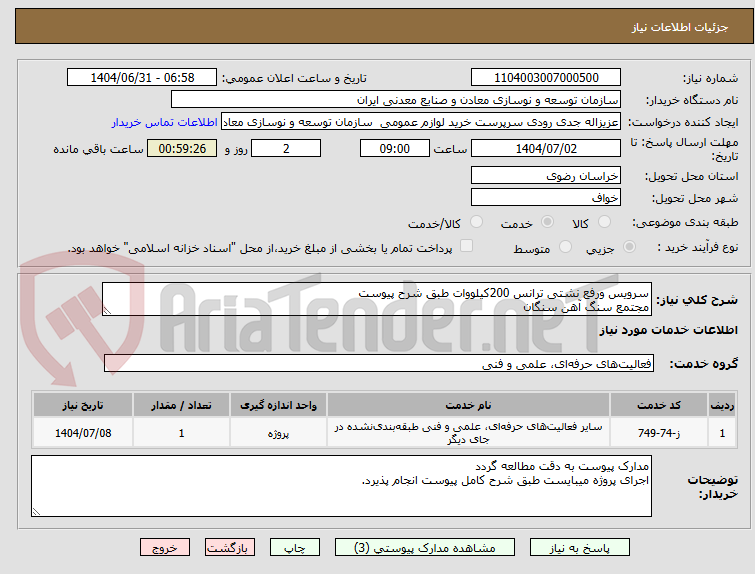755x574 pixels.
Task: Click the remaining days field showing 2
Action: coord(286,148)
